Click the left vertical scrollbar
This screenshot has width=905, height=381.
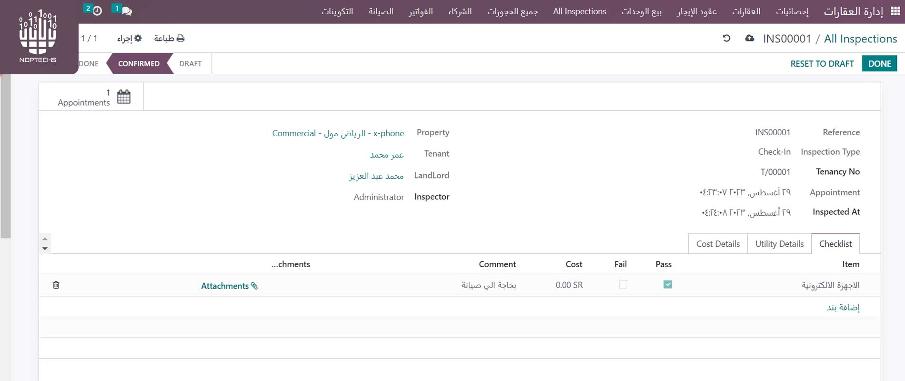click(5, 156)
